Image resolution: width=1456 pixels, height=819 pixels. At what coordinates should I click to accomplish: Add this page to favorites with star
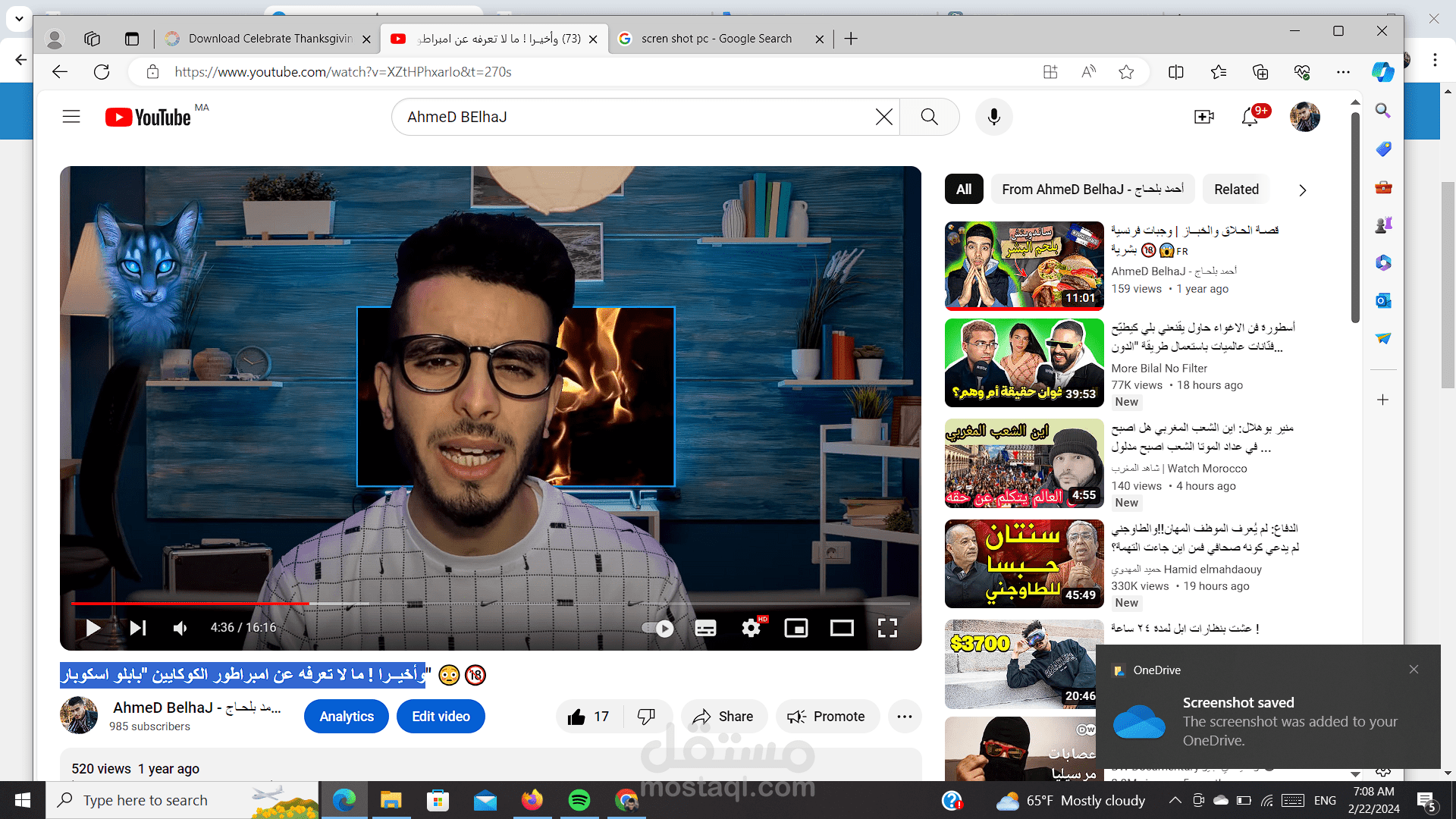point(1126,72)
